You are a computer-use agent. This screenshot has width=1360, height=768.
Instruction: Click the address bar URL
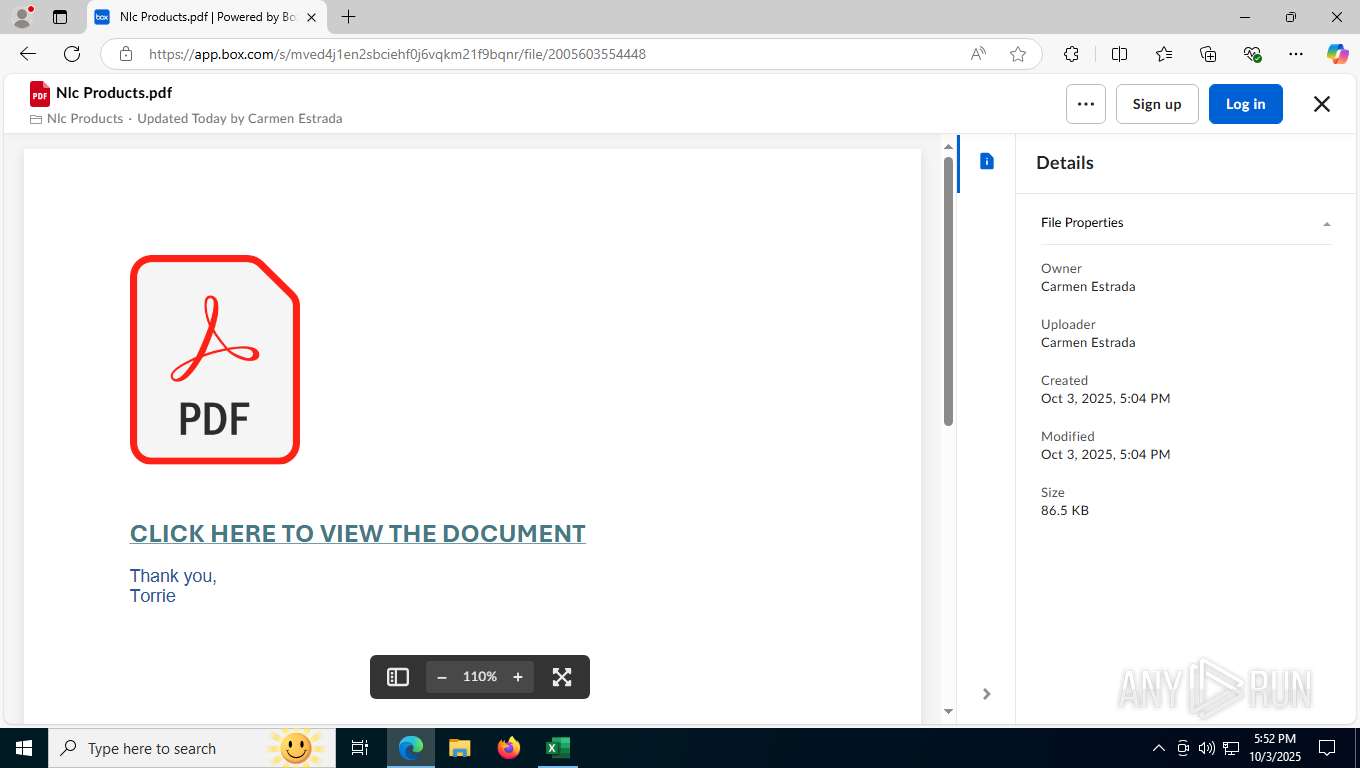click(397, 54)
